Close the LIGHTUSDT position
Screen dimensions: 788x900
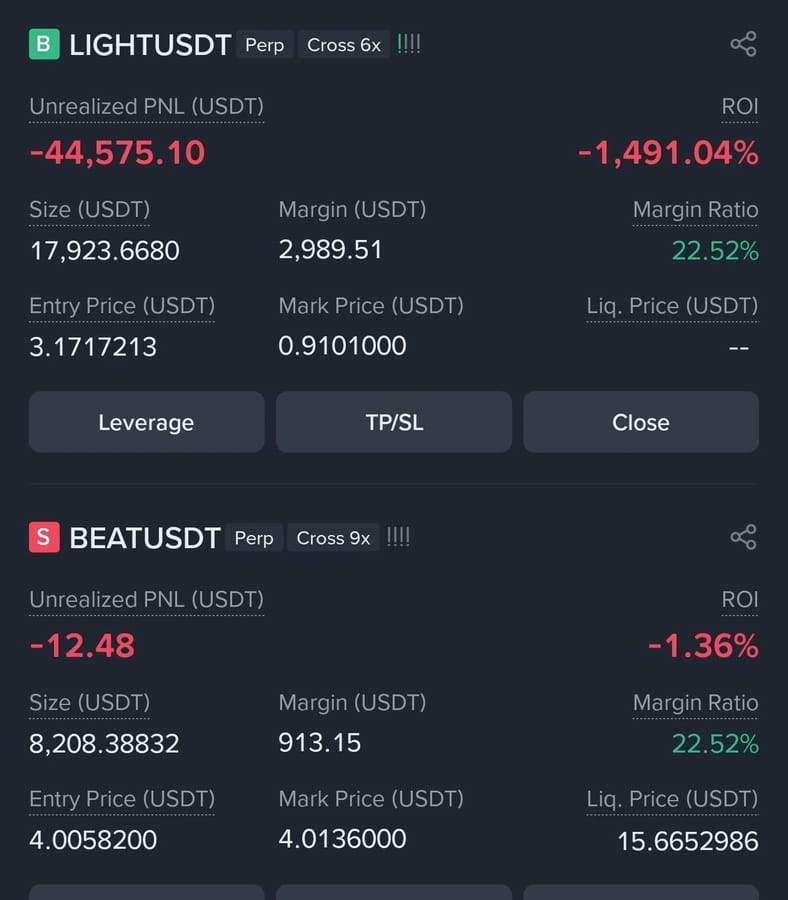coord(641,422)
